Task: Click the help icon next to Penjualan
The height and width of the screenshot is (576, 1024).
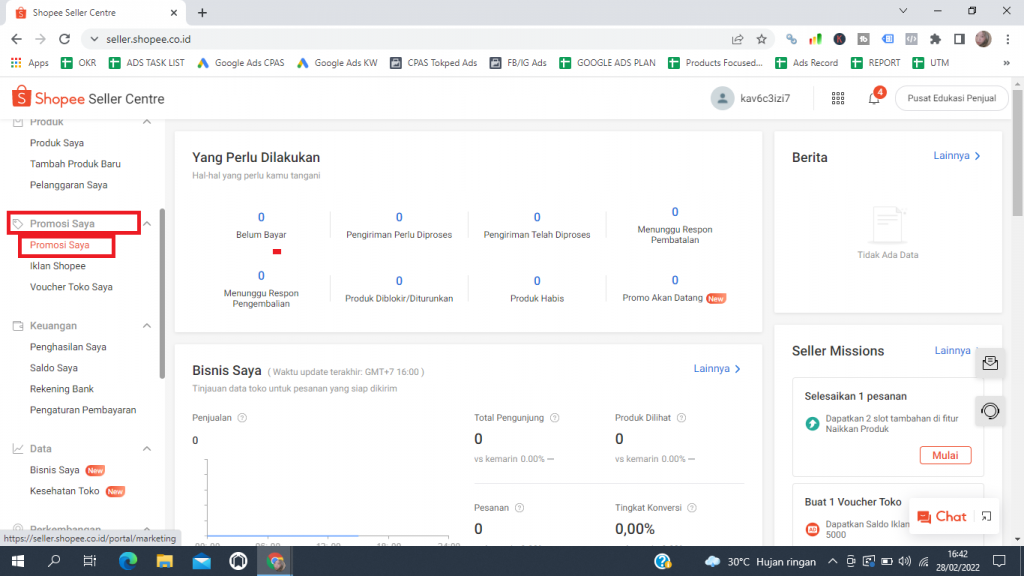Action: (x=242, y=418)
